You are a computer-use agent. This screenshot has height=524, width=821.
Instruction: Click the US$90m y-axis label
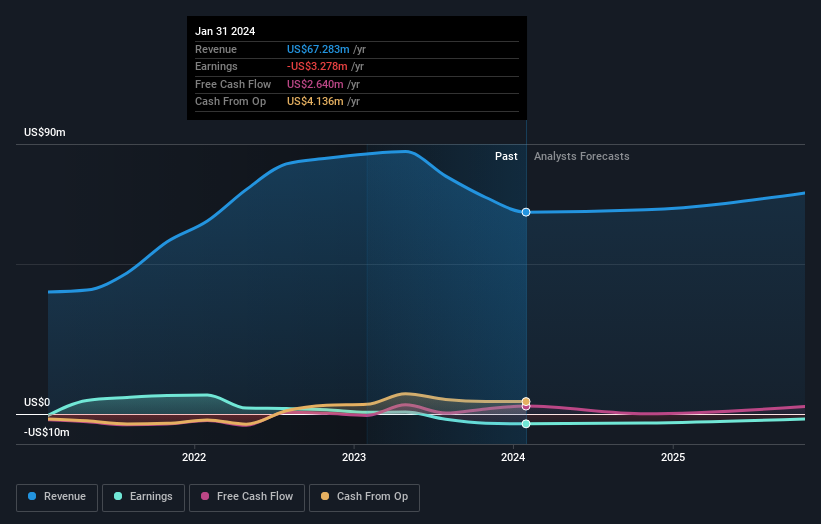click(x=45, y=132)
